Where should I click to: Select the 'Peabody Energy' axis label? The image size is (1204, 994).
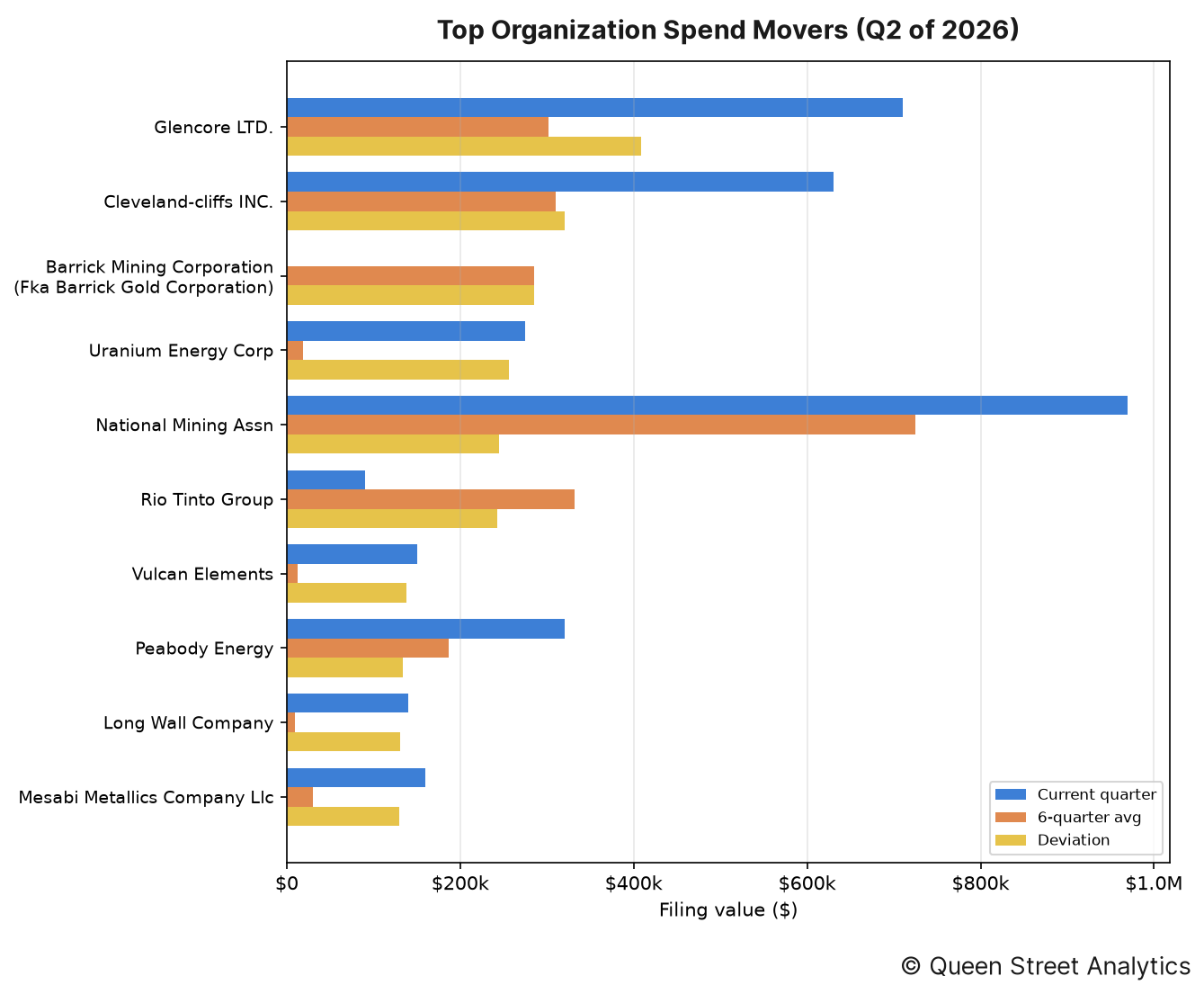(x=204, y=649)
